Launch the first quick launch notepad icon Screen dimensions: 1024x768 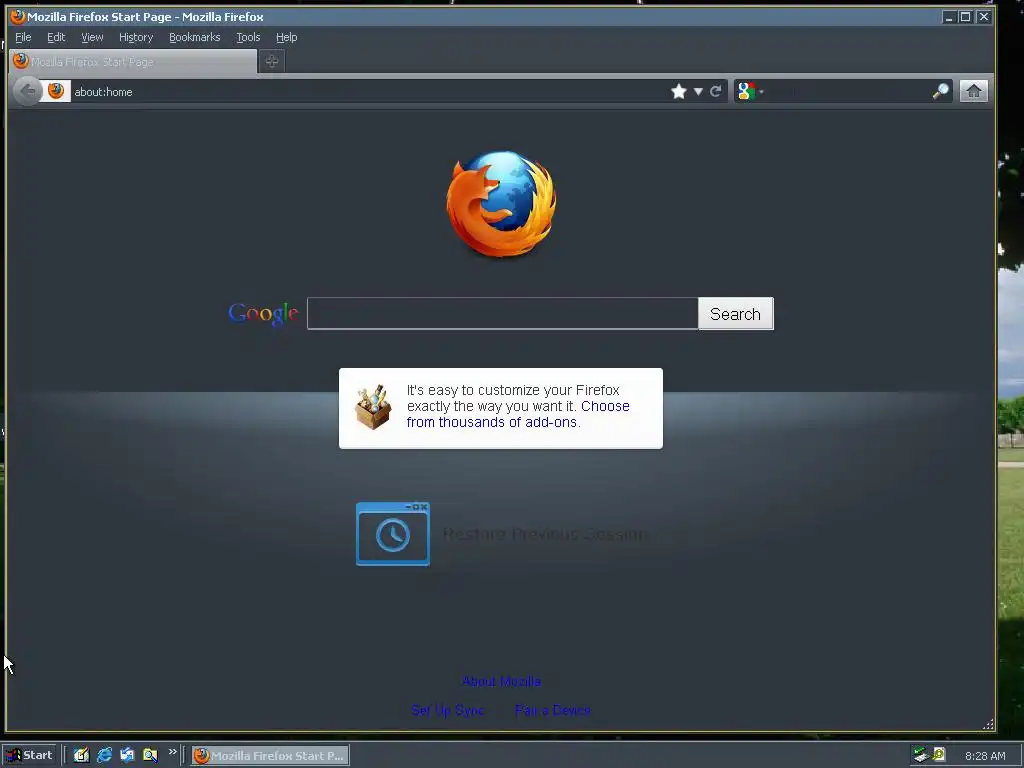tap(81, 755)
